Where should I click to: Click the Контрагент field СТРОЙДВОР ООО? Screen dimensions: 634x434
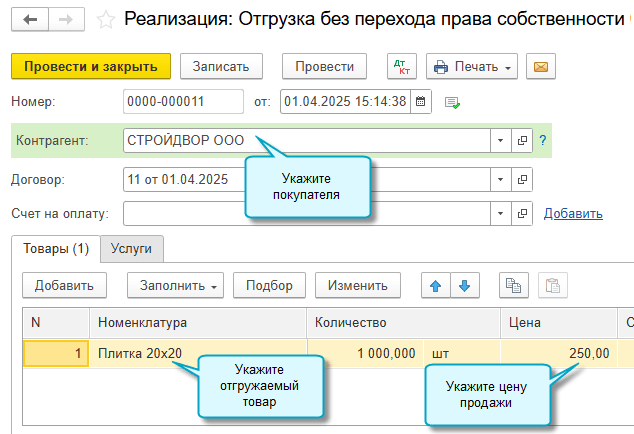pyautogui.click(x=307, y=140)
